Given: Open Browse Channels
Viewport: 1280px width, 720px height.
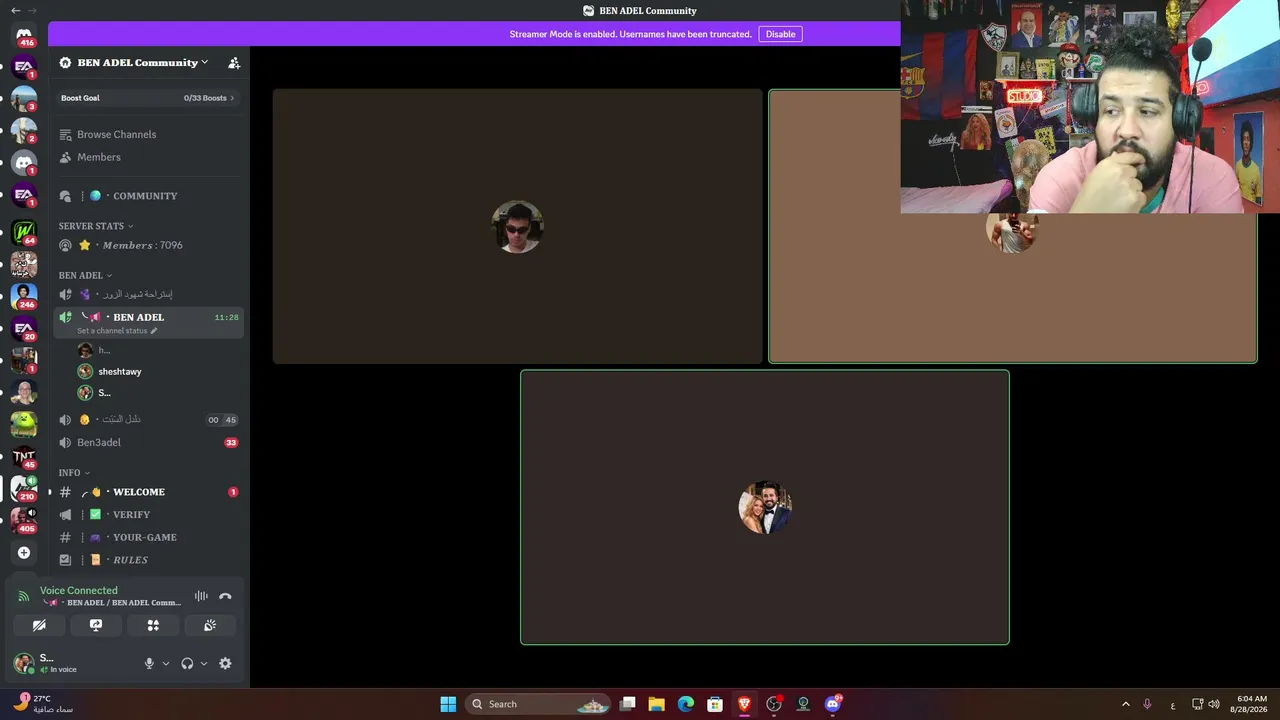Looking at the screenshot, I should tap(148, 134).
